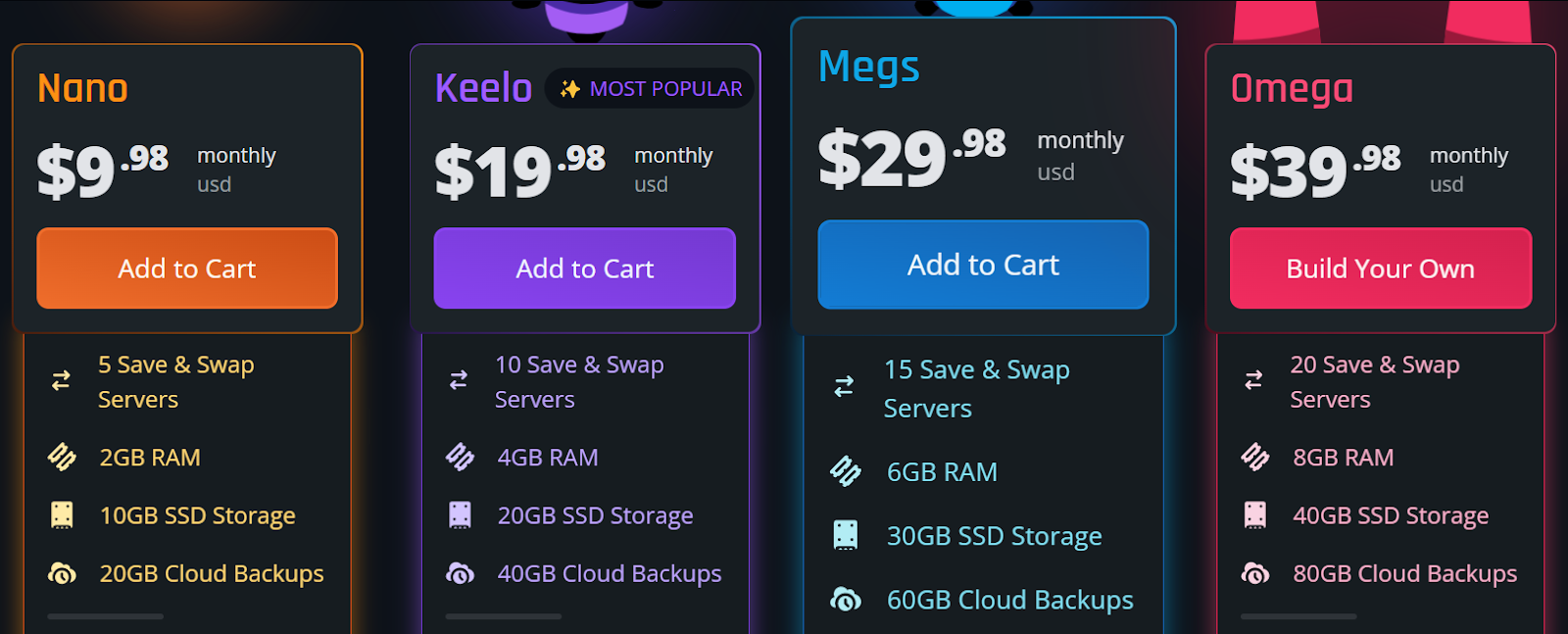Click the Build Your Own button

1381,268
